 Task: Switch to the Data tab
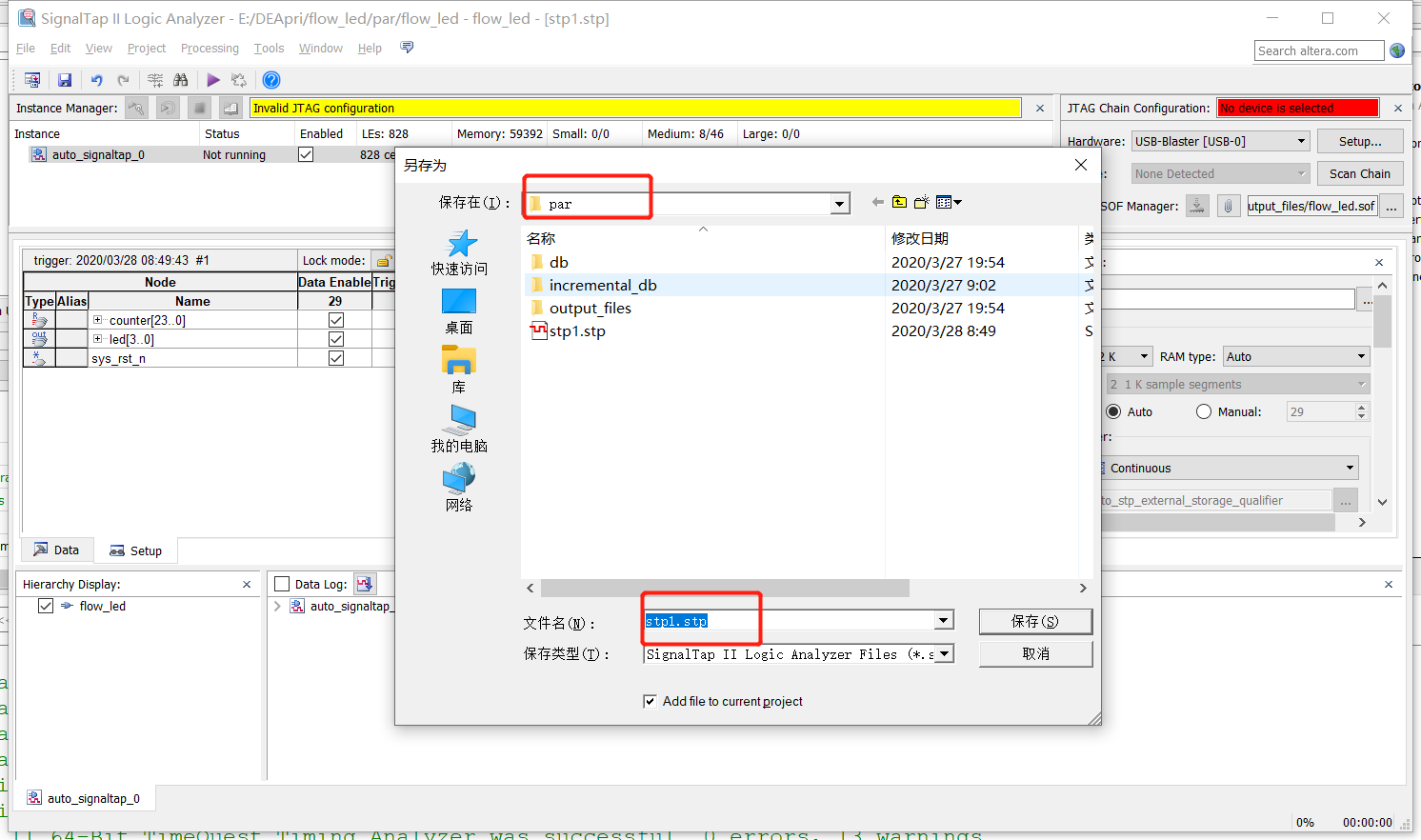click(x=56, y=550)
